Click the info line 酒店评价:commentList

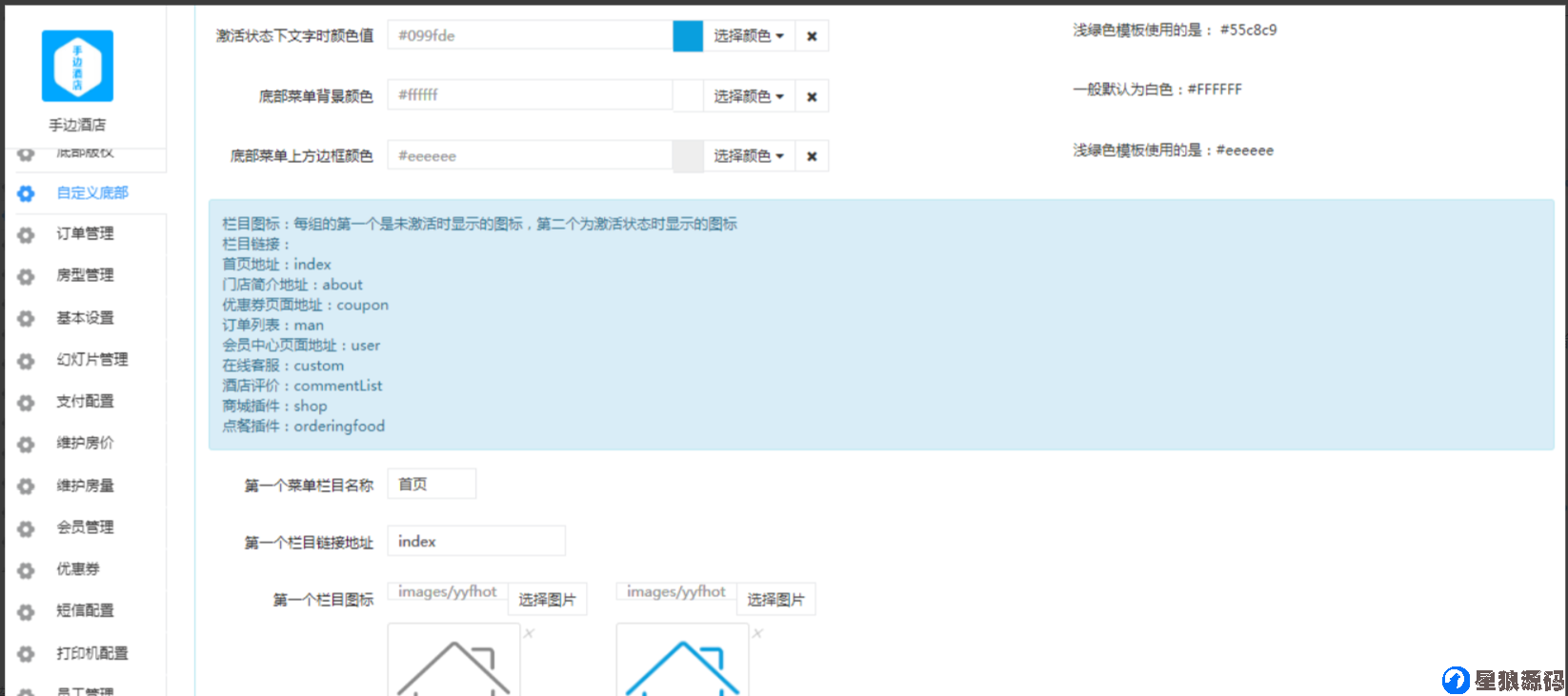click(302, 386)
